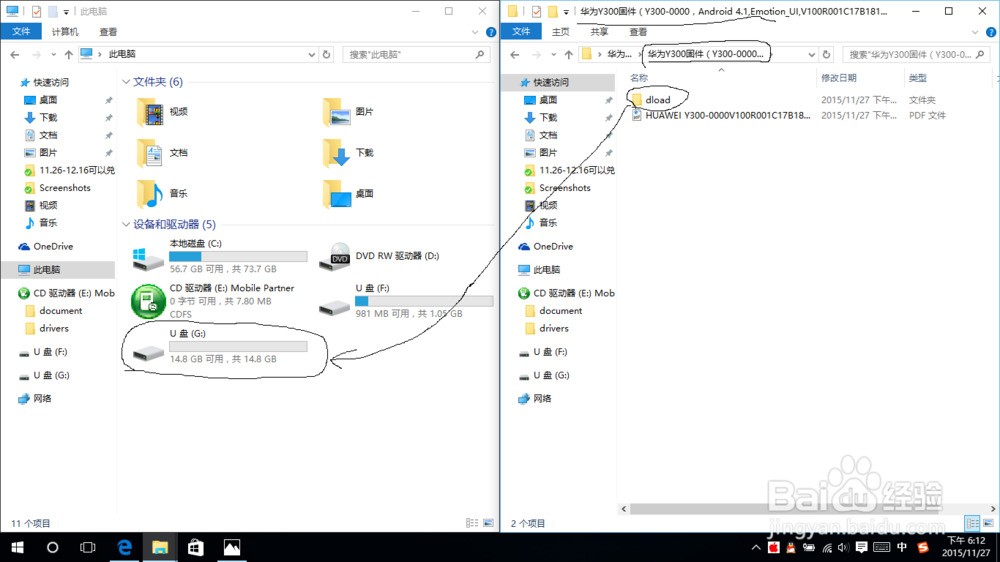Image resolution: width=1000 pixels, height=562 pixels.
Task: Switch to details view in left window
Action: click(472, 523)
